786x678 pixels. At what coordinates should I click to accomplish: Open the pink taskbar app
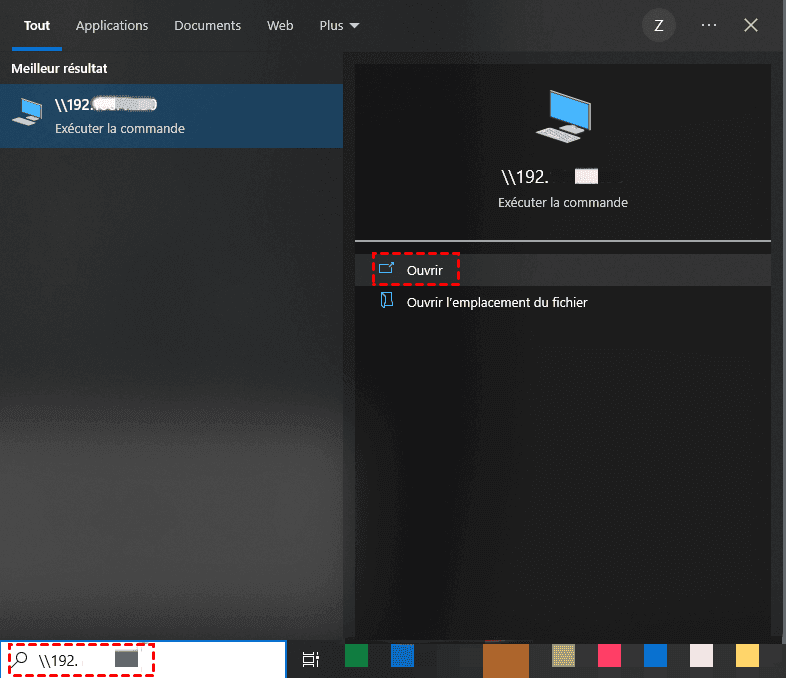[609, 655]
